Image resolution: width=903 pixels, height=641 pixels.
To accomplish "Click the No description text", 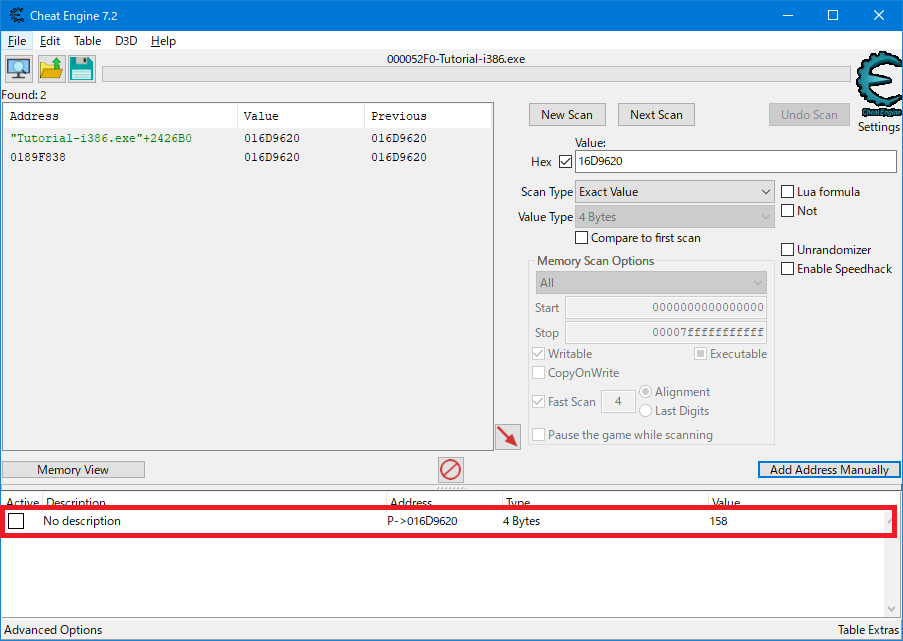I will click(82, 521).
